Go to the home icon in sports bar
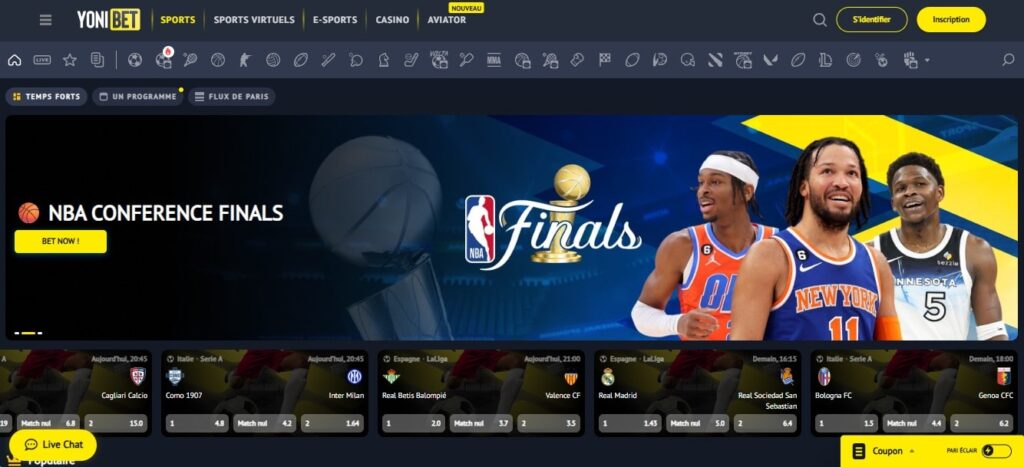This screenshot has height=467, width=1024. tap(14, 60)
